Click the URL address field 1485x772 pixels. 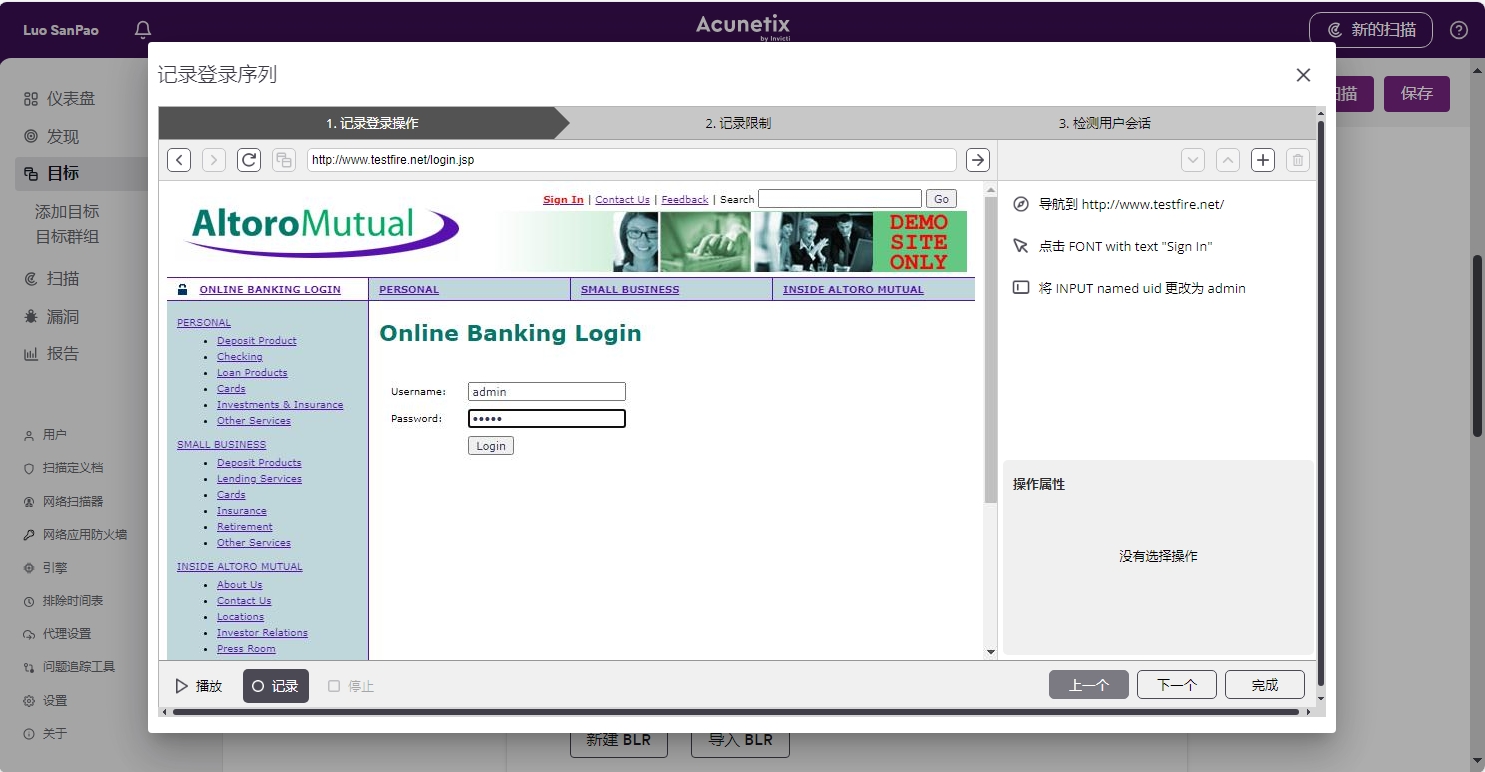coord(632,159)
